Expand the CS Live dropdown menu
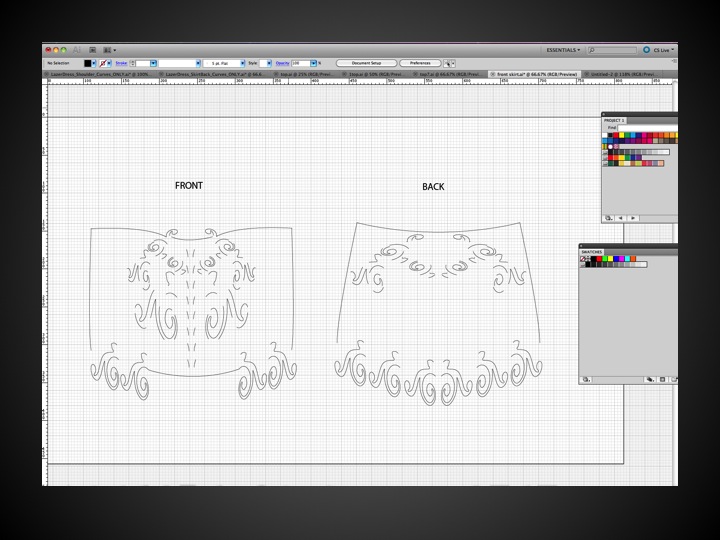Viewport: 720px width, 540px height. [x=660, y=49]
